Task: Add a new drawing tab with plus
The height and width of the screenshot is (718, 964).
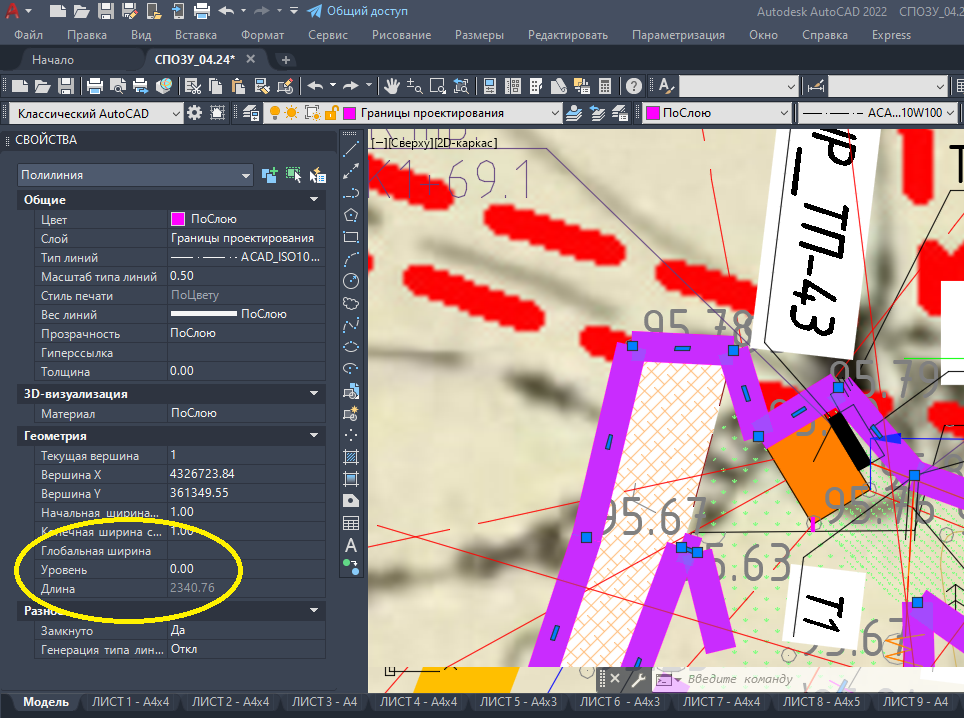Action: 285,60
